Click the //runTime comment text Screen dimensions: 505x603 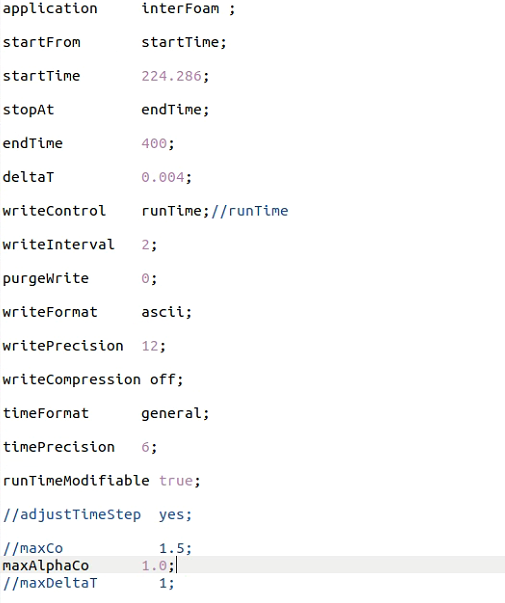(250, 211)
